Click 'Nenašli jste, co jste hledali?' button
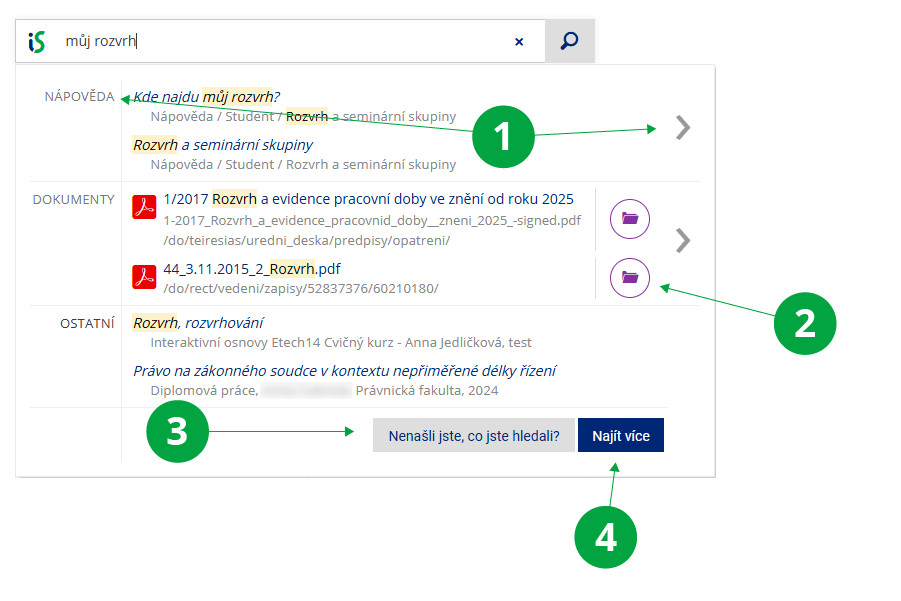Image resolution: width=901 pixels, height=601 pixels. [473, 436]
